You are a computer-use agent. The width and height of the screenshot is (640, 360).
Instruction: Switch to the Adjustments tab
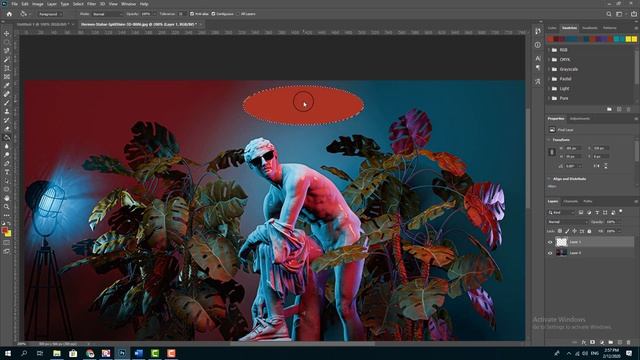coord(580,119)
